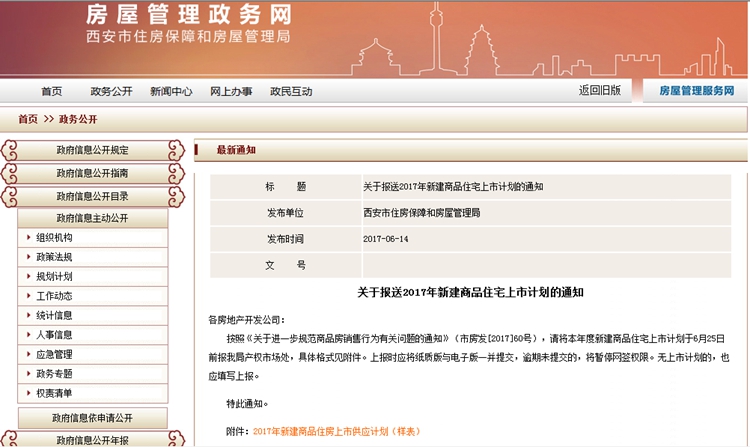This screenshot has height=447, width=750.
Task: Expand the 政府信息主动公开 section header
Action: pyautogui.click(x=92, y=218)
